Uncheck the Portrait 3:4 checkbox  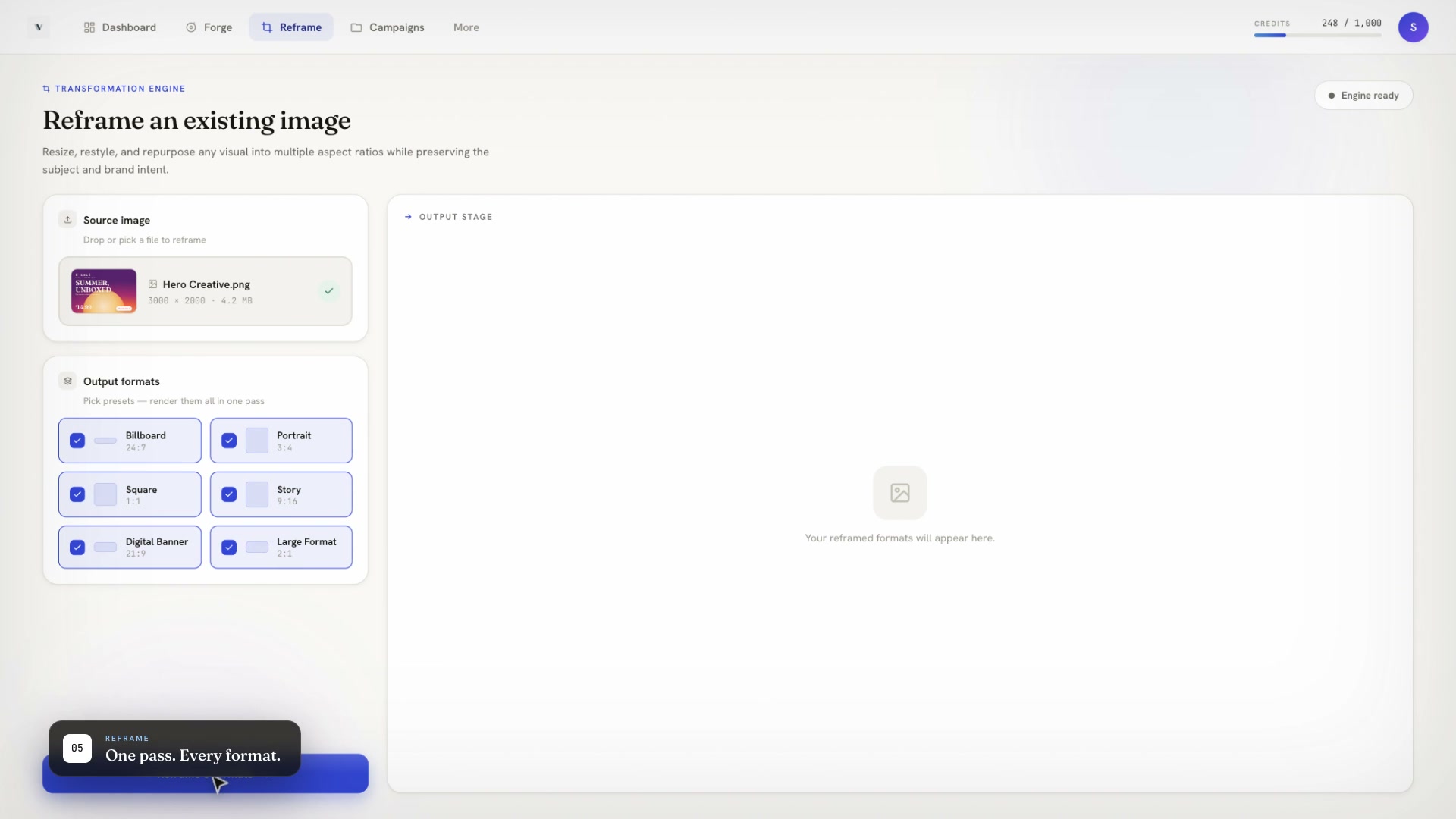[x=229, y=441]
